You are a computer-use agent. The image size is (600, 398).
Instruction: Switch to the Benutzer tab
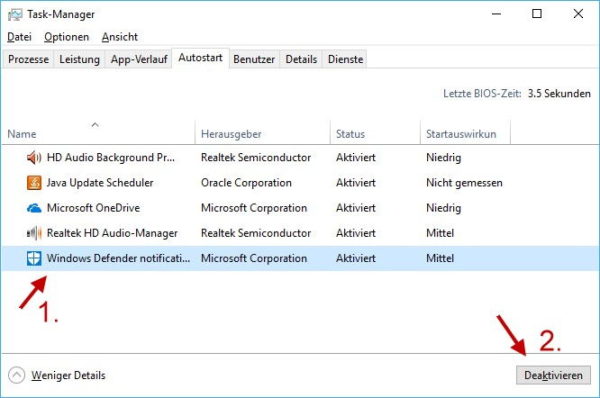coord(254,59)
